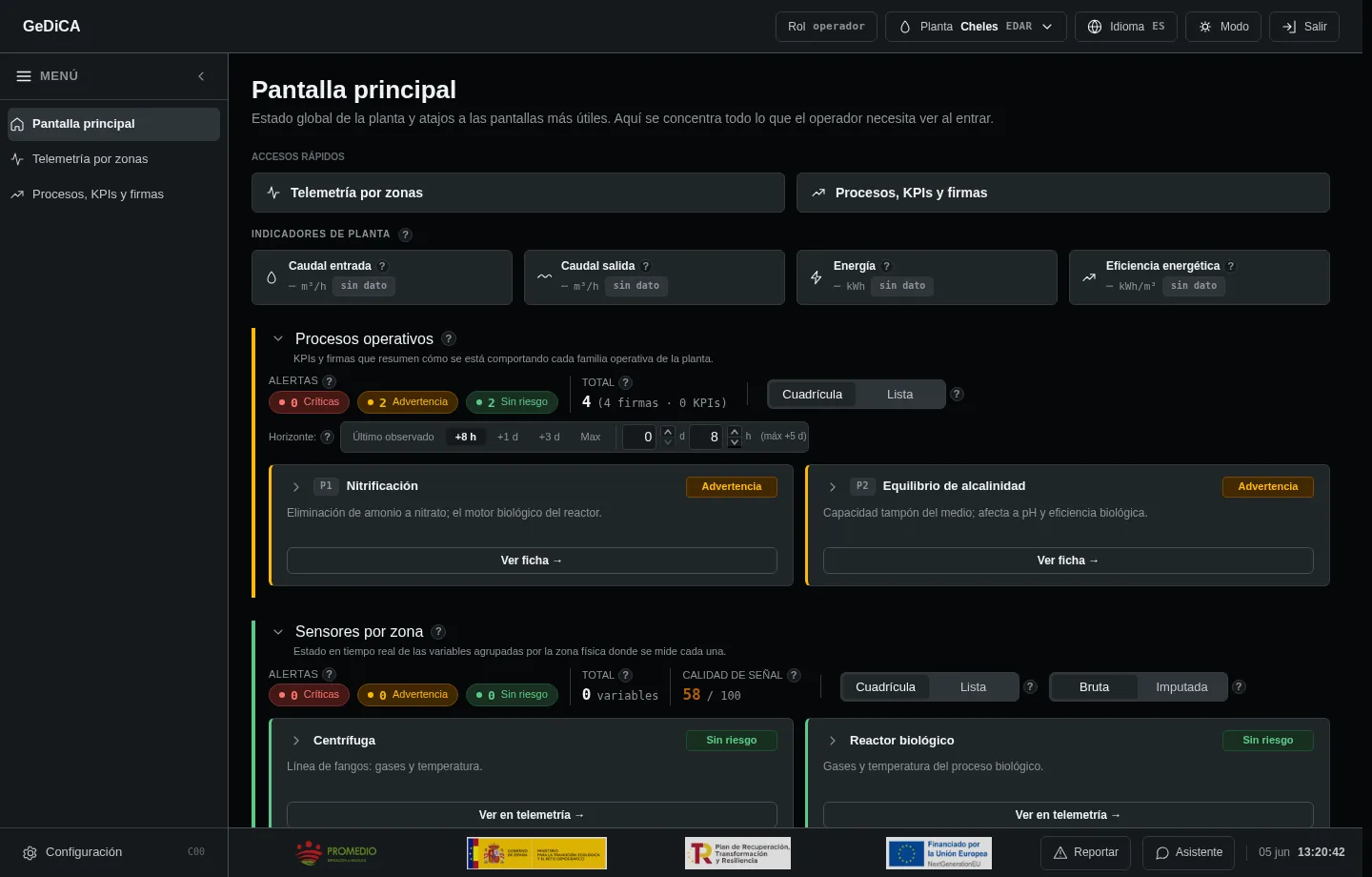This screenshot has width=1372, height=877.
Task: Open Telemetría por zonas in the sidebar
Action: 113,159
